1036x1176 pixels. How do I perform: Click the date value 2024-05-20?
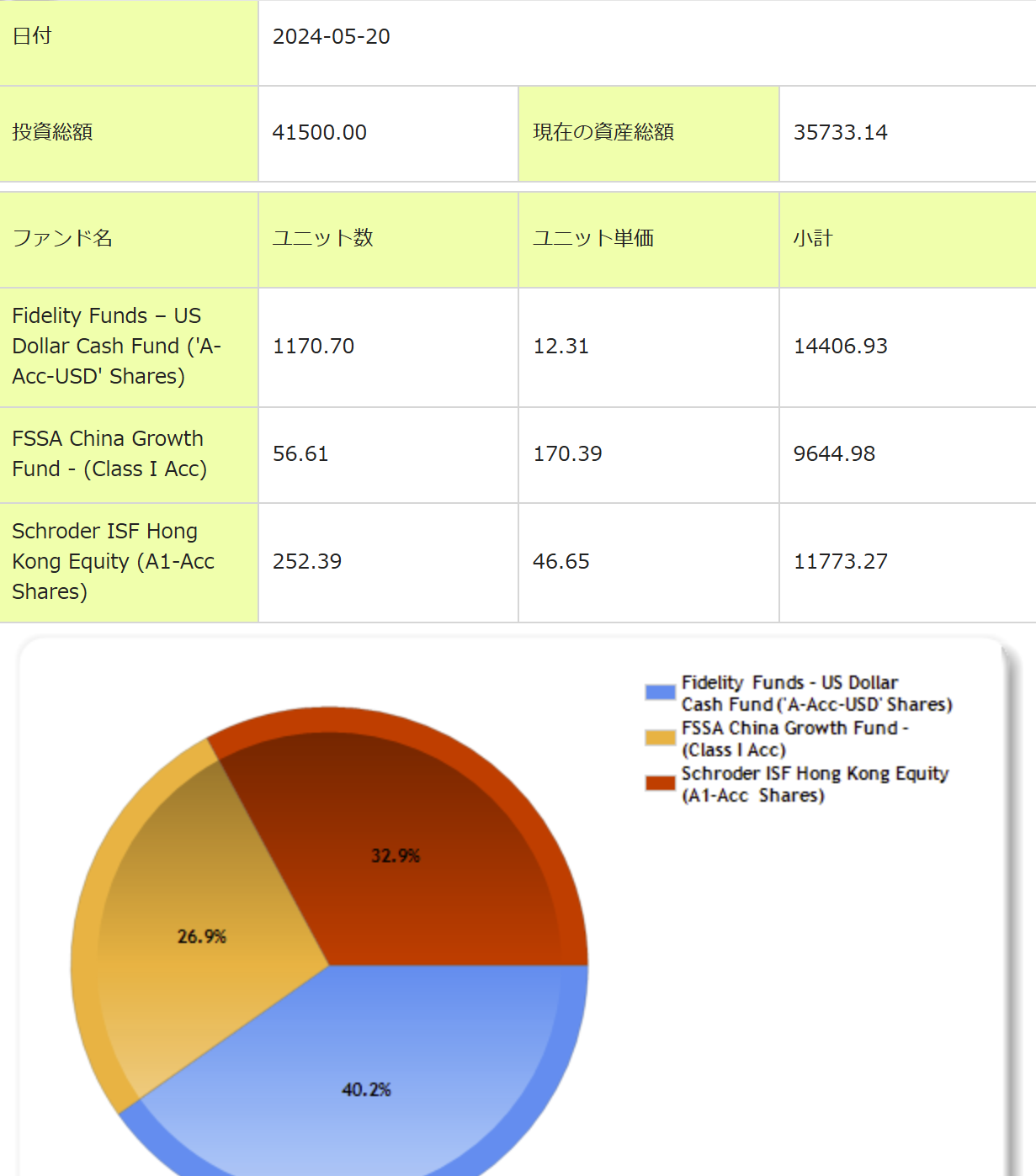coord(332,37)
